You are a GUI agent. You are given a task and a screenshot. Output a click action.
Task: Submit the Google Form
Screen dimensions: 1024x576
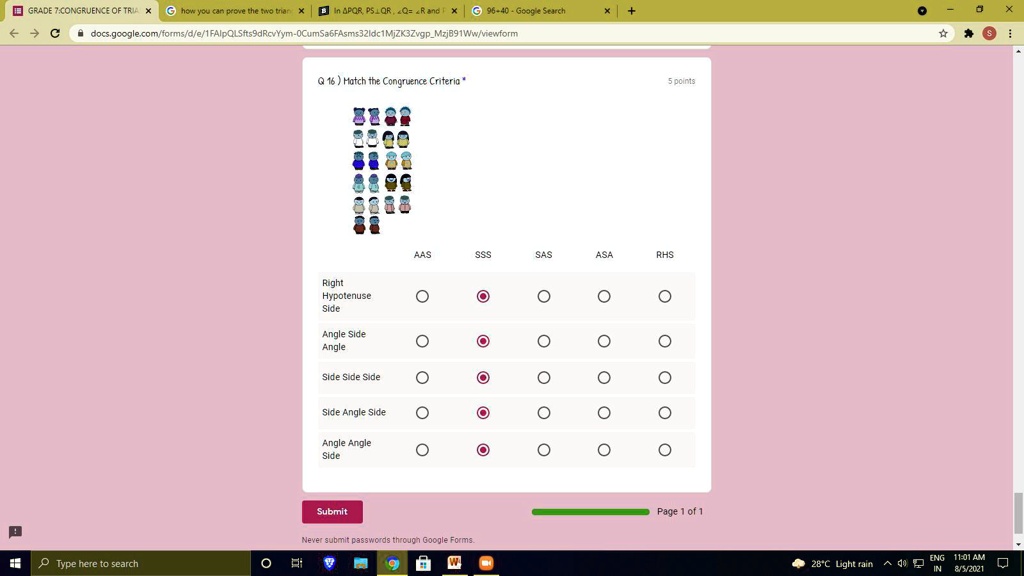point(332,511)
